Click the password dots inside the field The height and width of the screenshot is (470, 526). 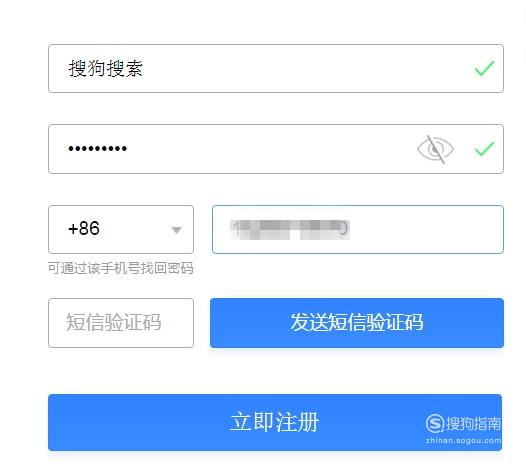point(97,148)
